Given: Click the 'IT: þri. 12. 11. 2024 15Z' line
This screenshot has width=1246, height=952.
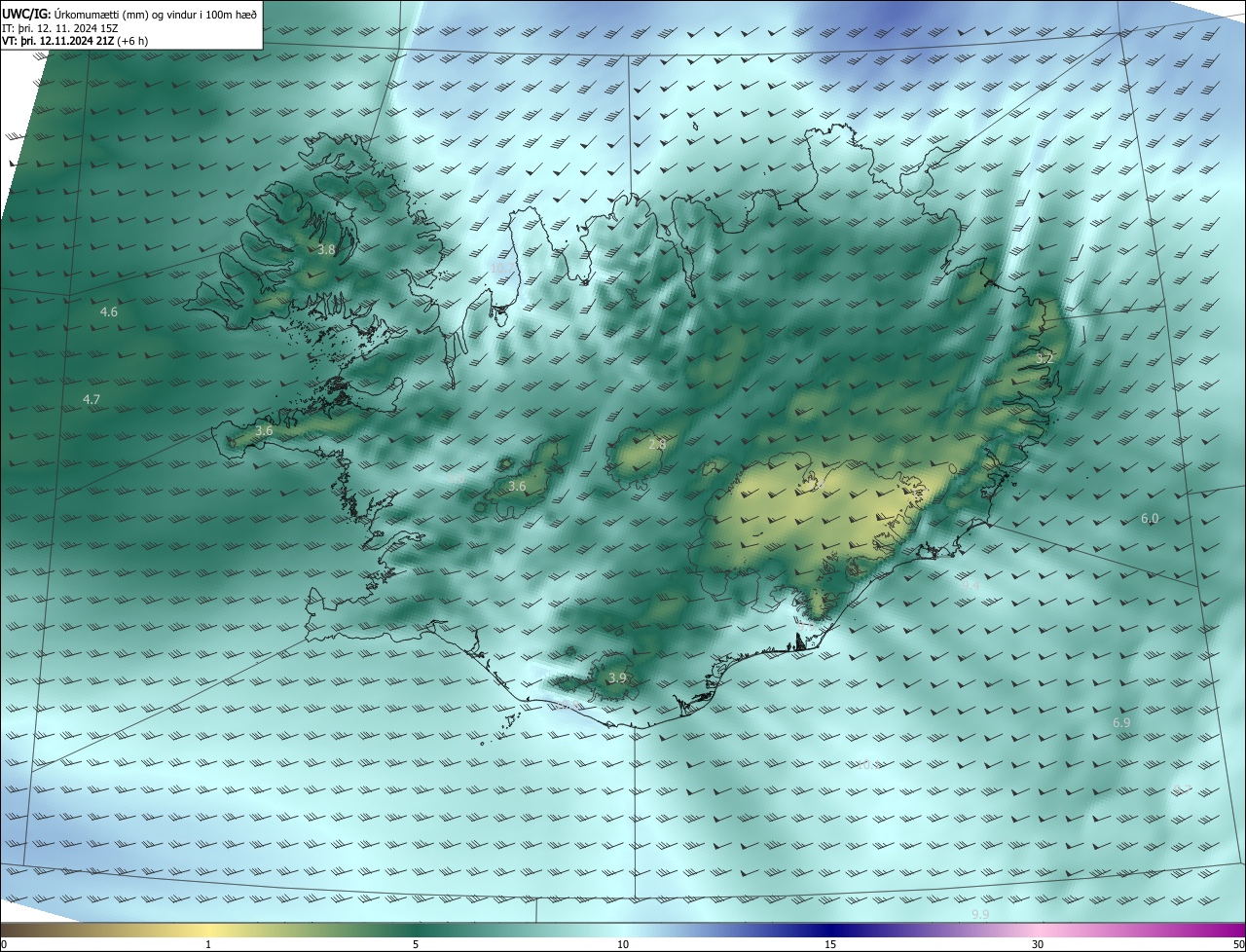Looking at the screenshot, I should pos(60,28).
